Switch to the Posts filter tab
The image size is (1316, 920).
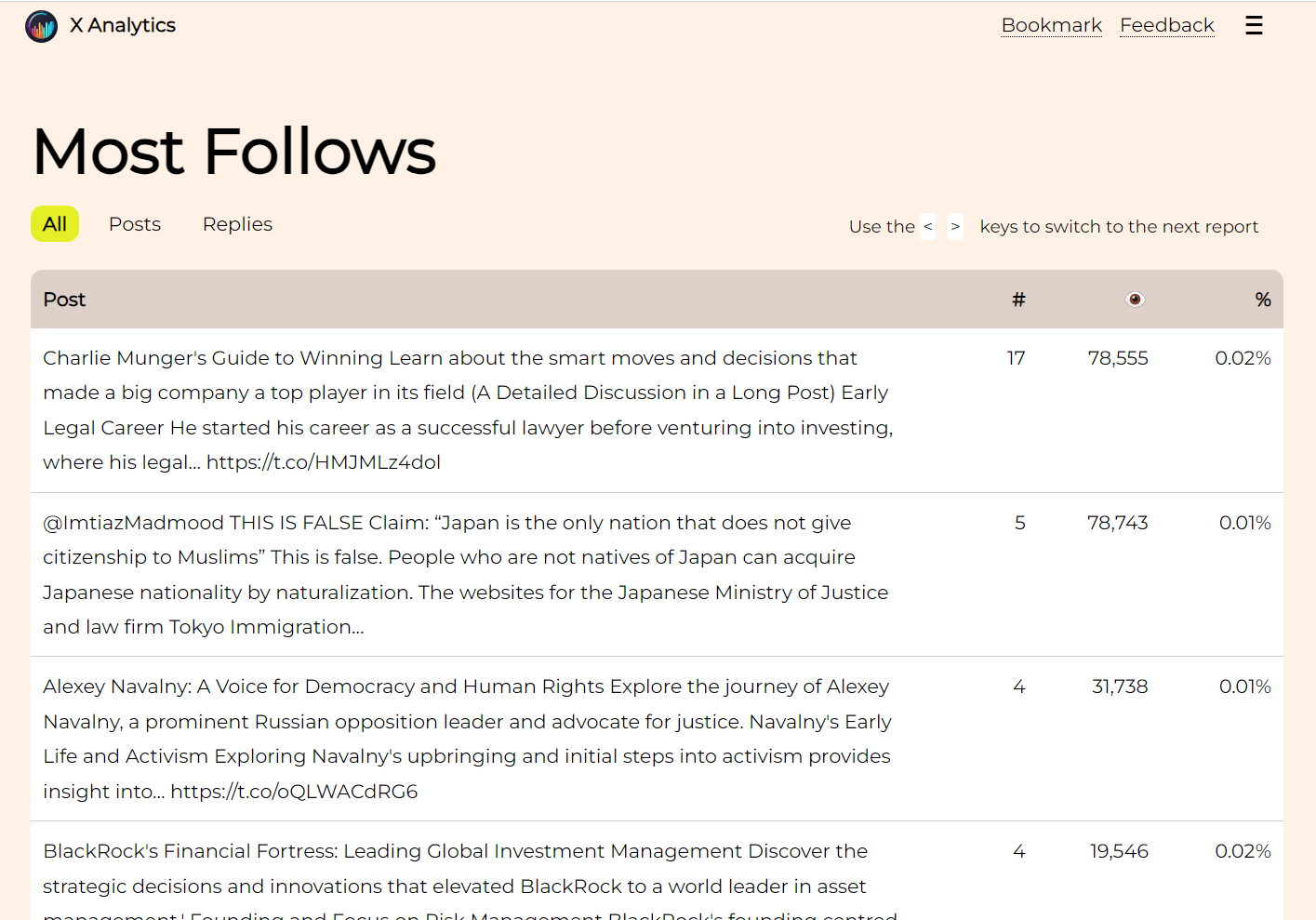tap(135, 224)
